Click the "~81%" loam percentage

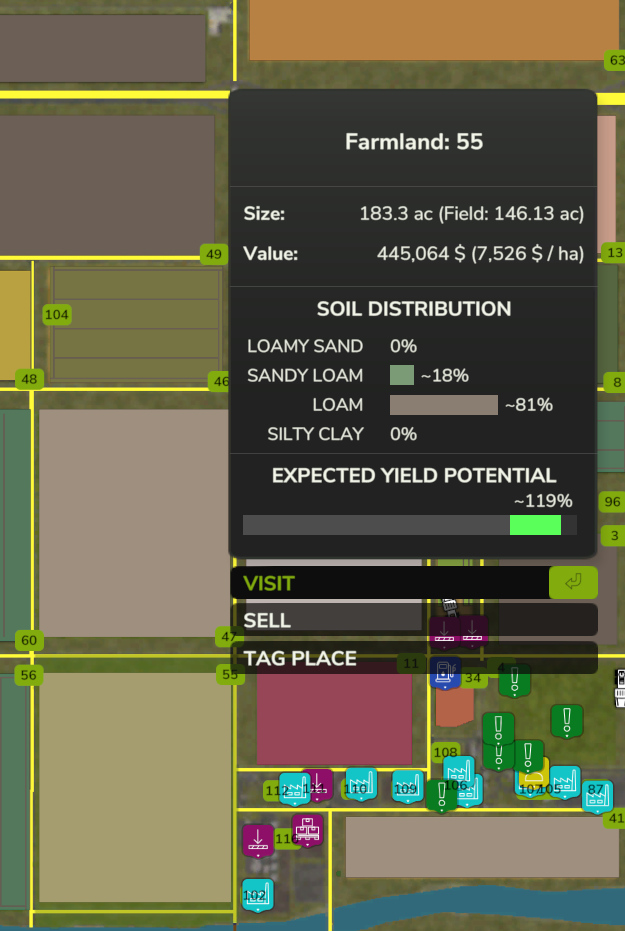tap(529, 405)
